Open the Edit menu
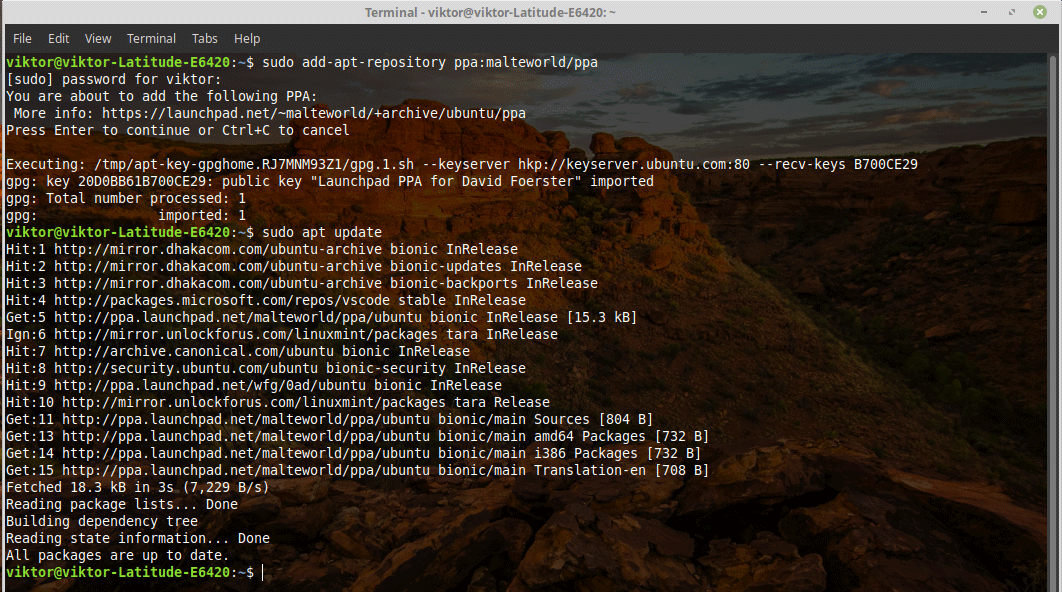The width and height of the screenshot is (1062, 592). (58, 38)
